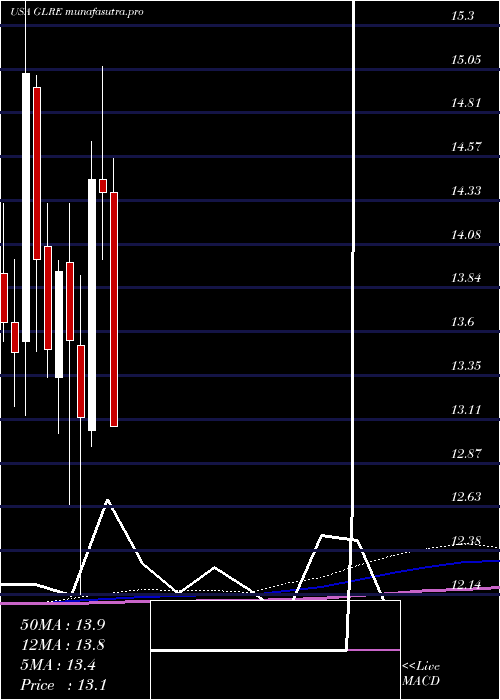500x700 pixels.
Task: Click the 14.81 price axis label
Action: tap(466, 104)
